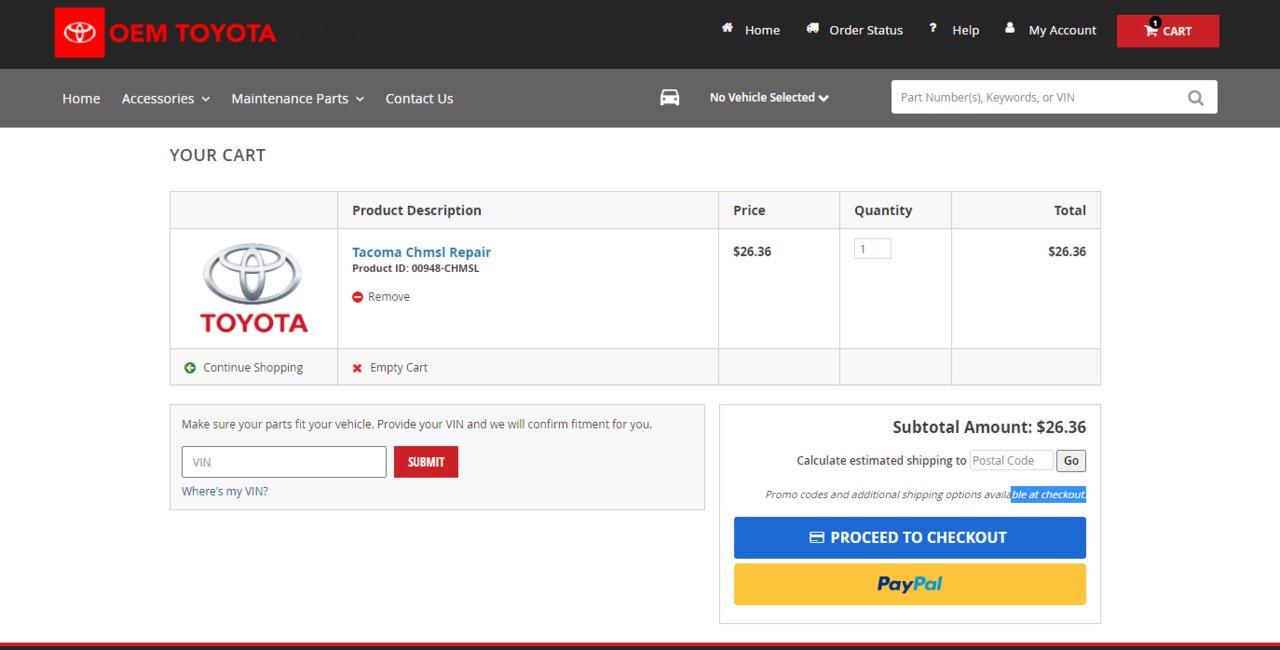This screenshot has width=1280, height=650.
Task: Open Contact Us in navigation menu
Action: 419,98
